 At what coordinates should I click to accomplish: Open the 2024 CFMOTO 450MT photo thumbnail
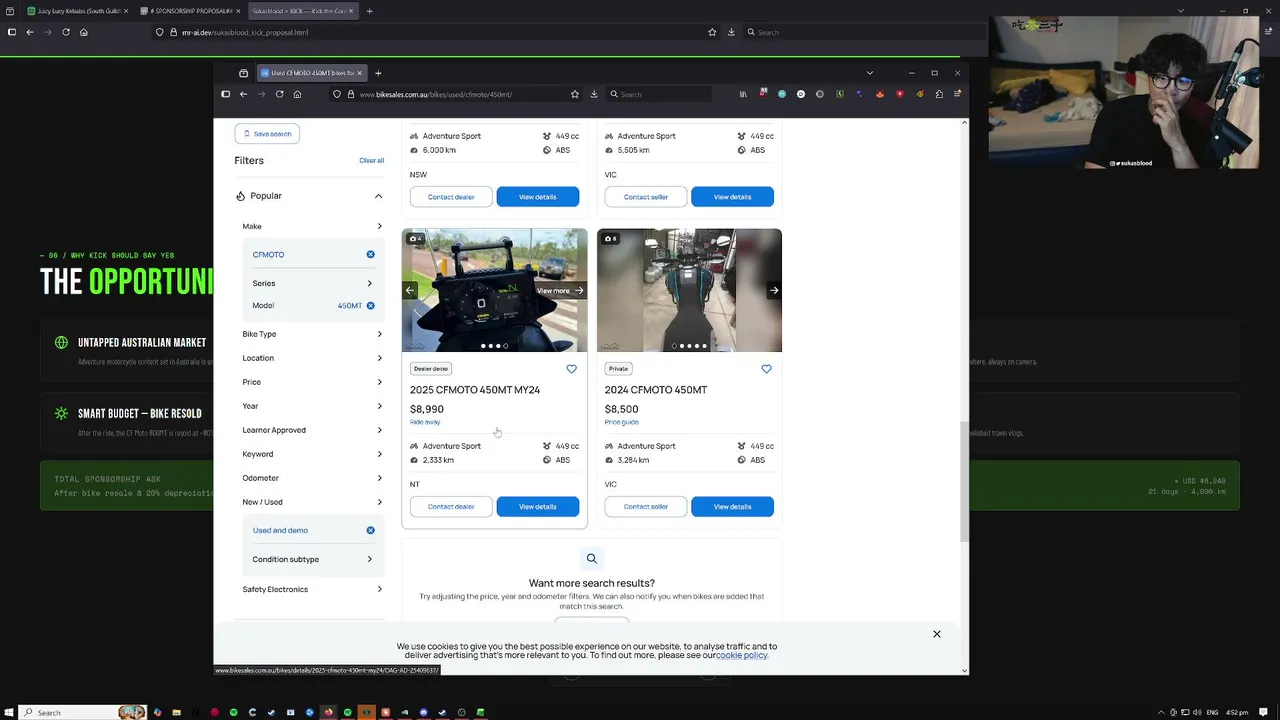(x=689, y=291)
